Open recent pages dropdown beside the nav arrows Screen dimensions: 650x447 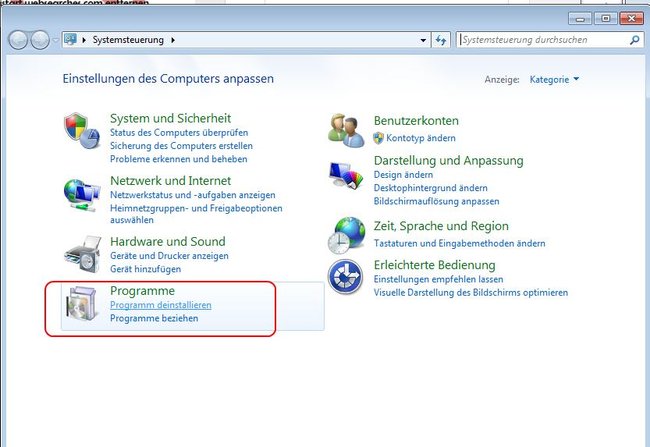point(56,40)
